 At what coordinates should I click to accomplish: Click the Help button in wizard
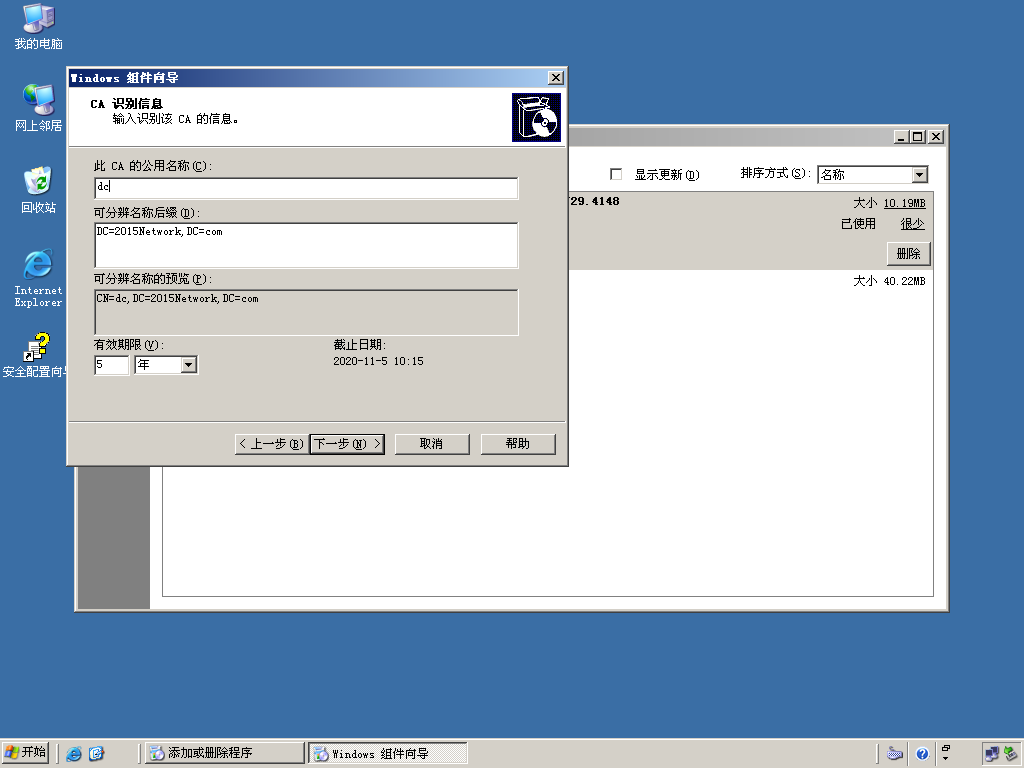(518, 444)
